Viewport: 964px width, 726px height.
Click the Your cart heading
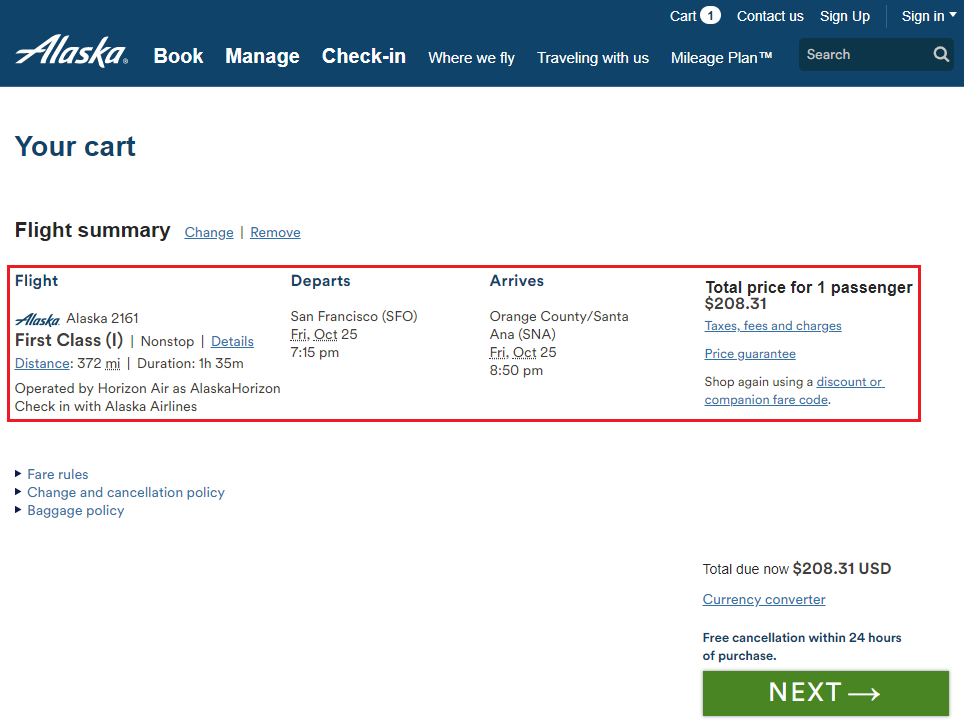pyautogui.click(x=75, y=146)
